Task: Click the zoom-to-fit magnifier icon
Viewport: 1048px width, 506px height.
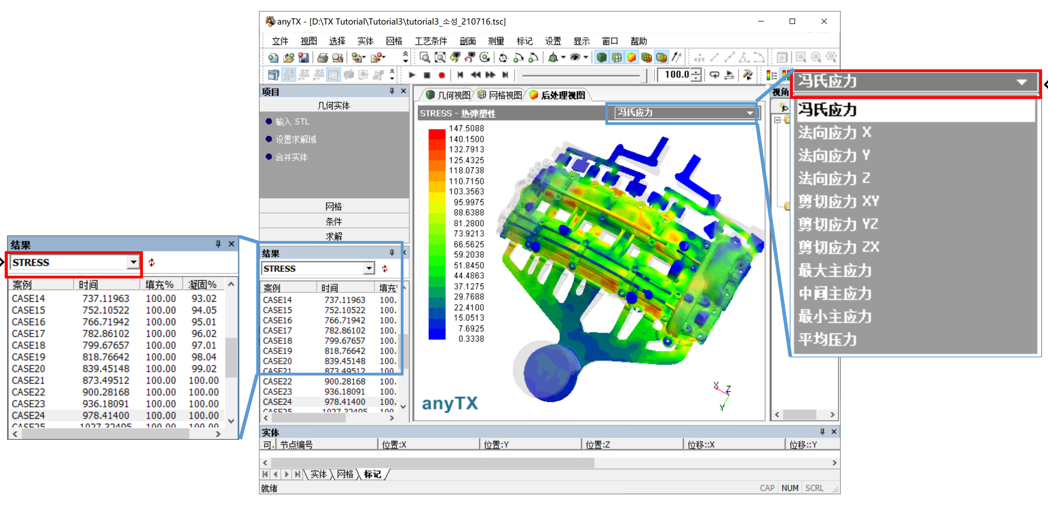Action: point(440,57)
